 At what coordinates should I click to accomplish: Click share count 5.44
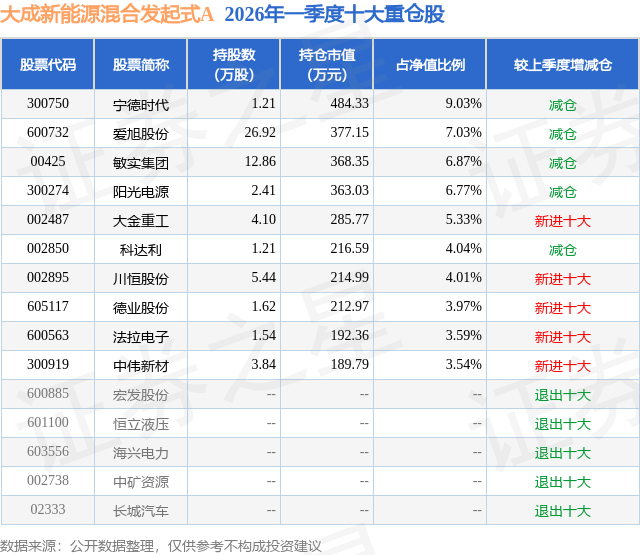(263, 278)
